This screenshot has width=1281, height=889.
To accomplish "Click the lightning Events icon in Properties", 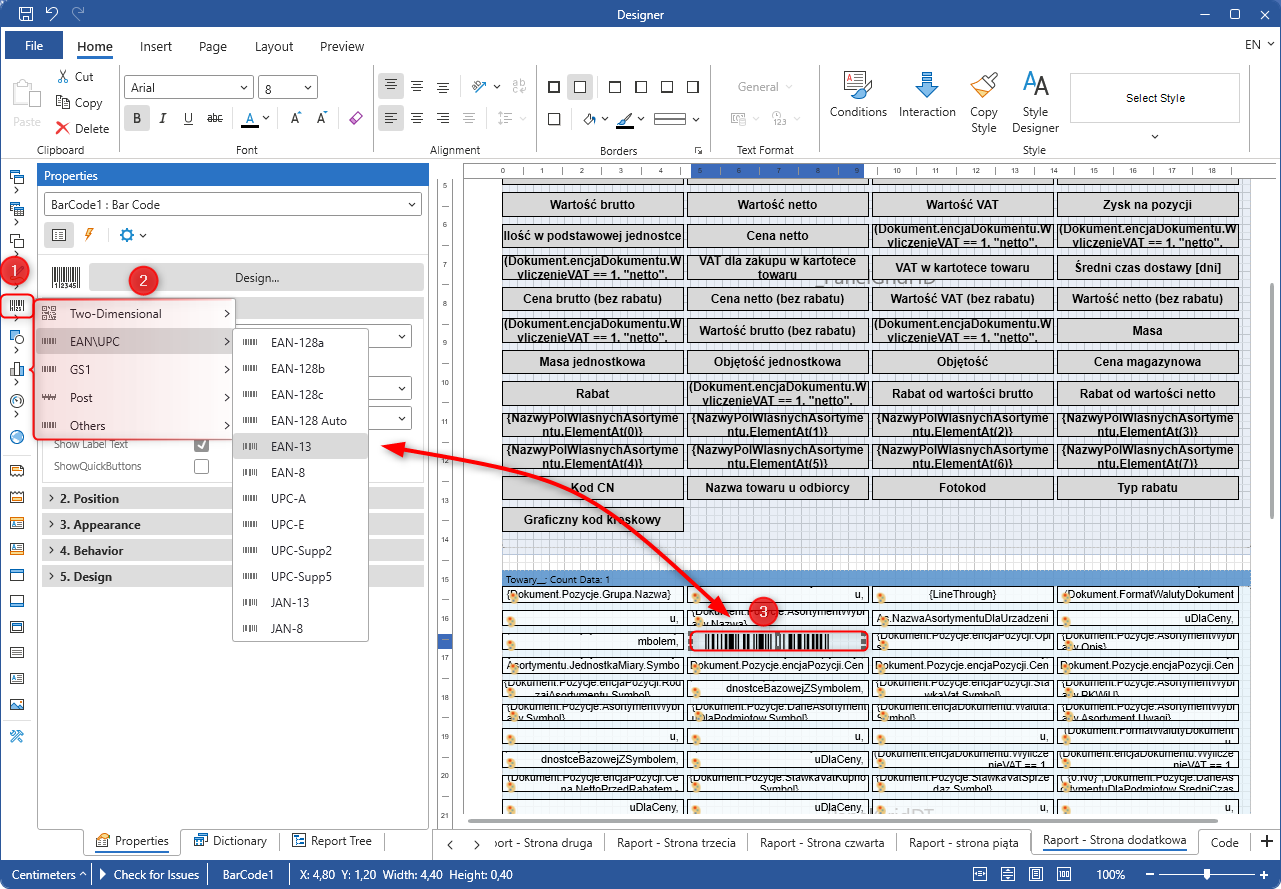I will pos(88,235).
